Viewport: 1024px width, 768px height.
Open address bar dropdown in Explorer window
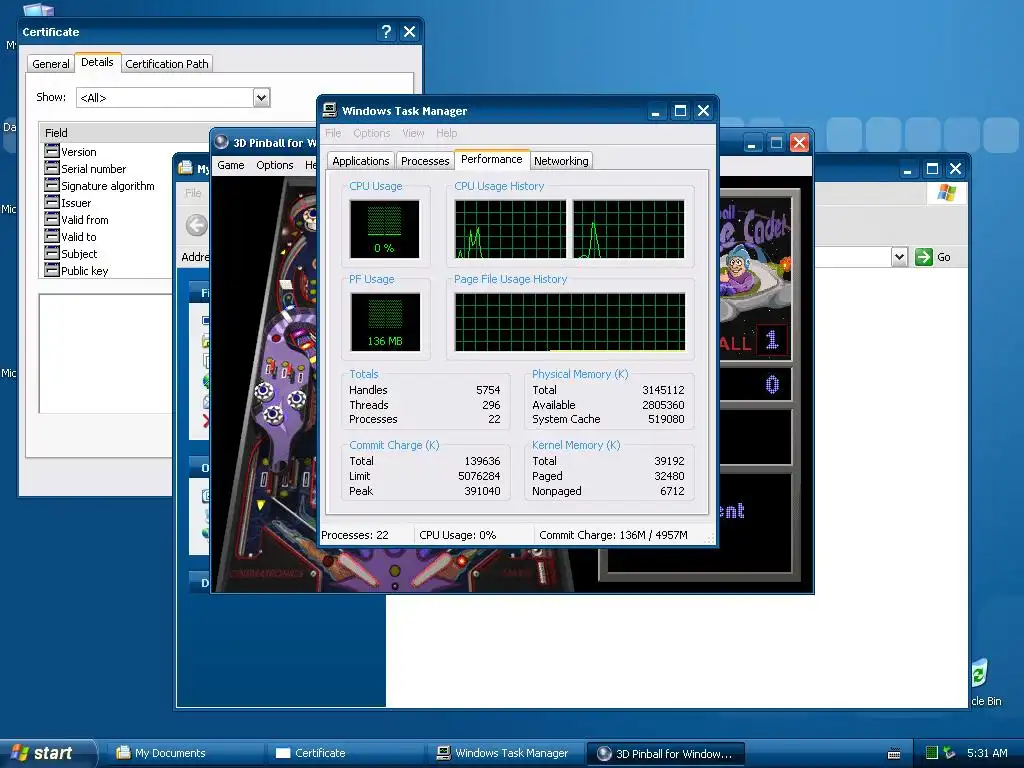[x=899, y=257]
